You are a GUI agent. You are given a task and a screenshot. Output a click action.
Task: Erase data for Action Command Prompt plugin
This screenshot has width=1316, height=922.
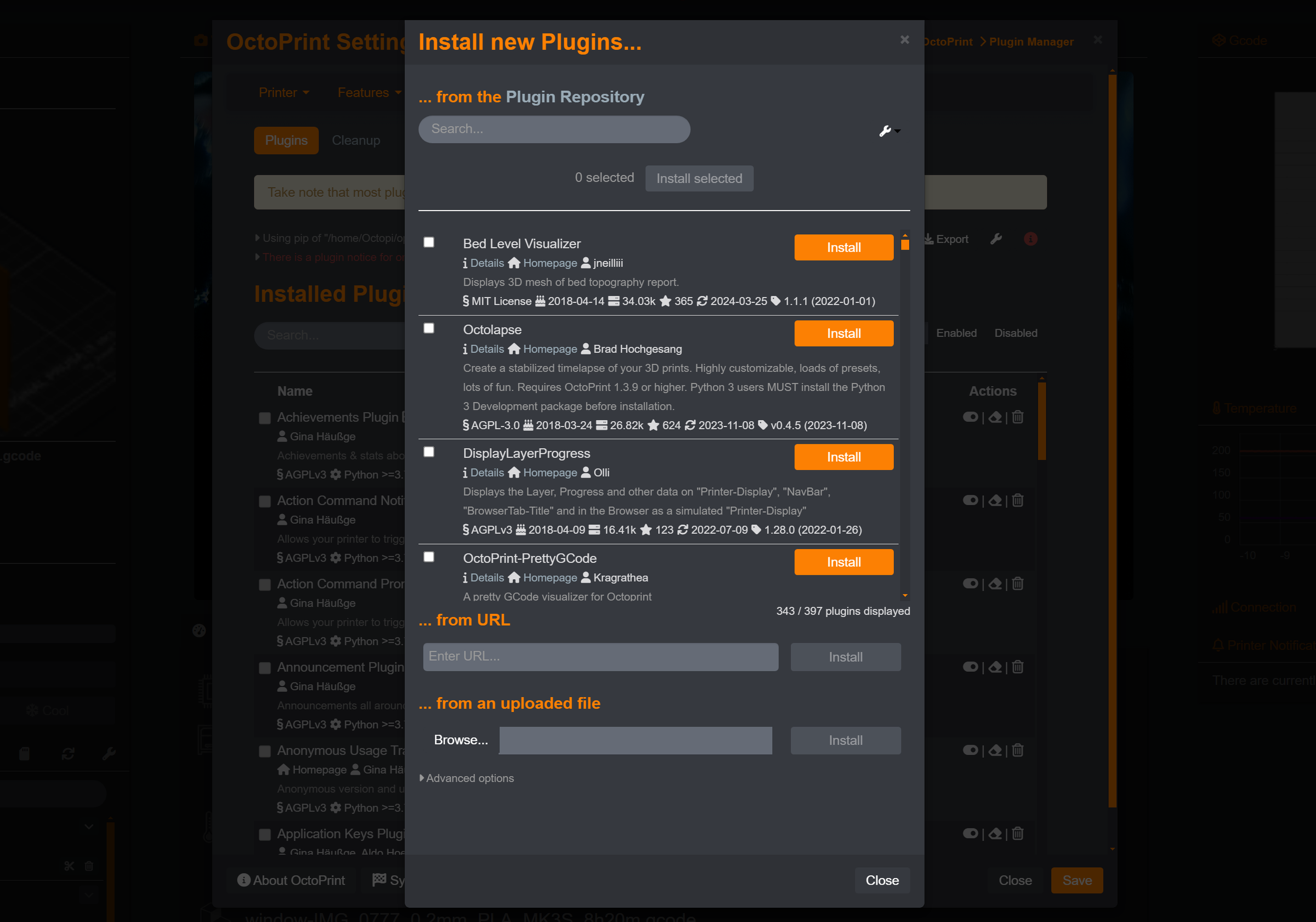[x=995, y=583]
